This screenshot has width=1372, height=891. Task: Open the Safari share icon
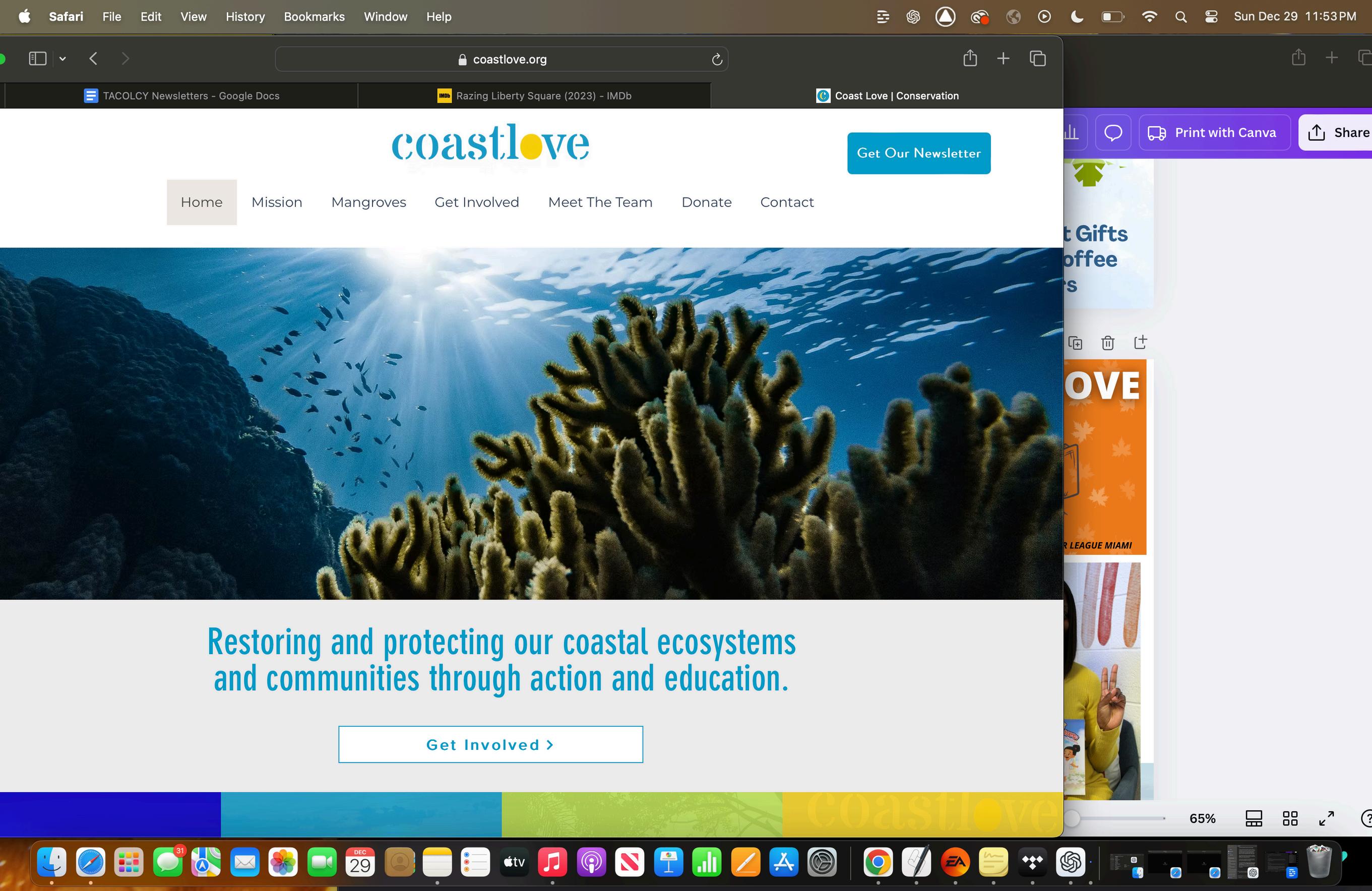970,58
